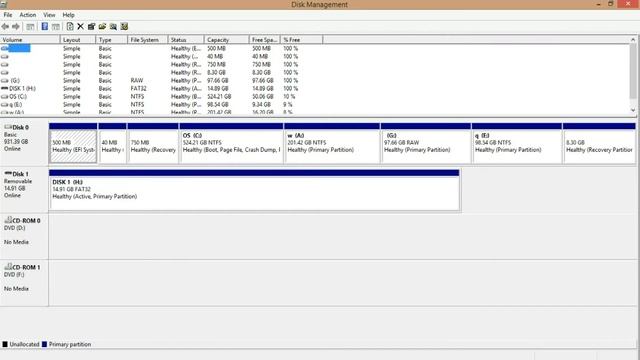Click the Disk 1 removable drive icon

coord(8,173)
